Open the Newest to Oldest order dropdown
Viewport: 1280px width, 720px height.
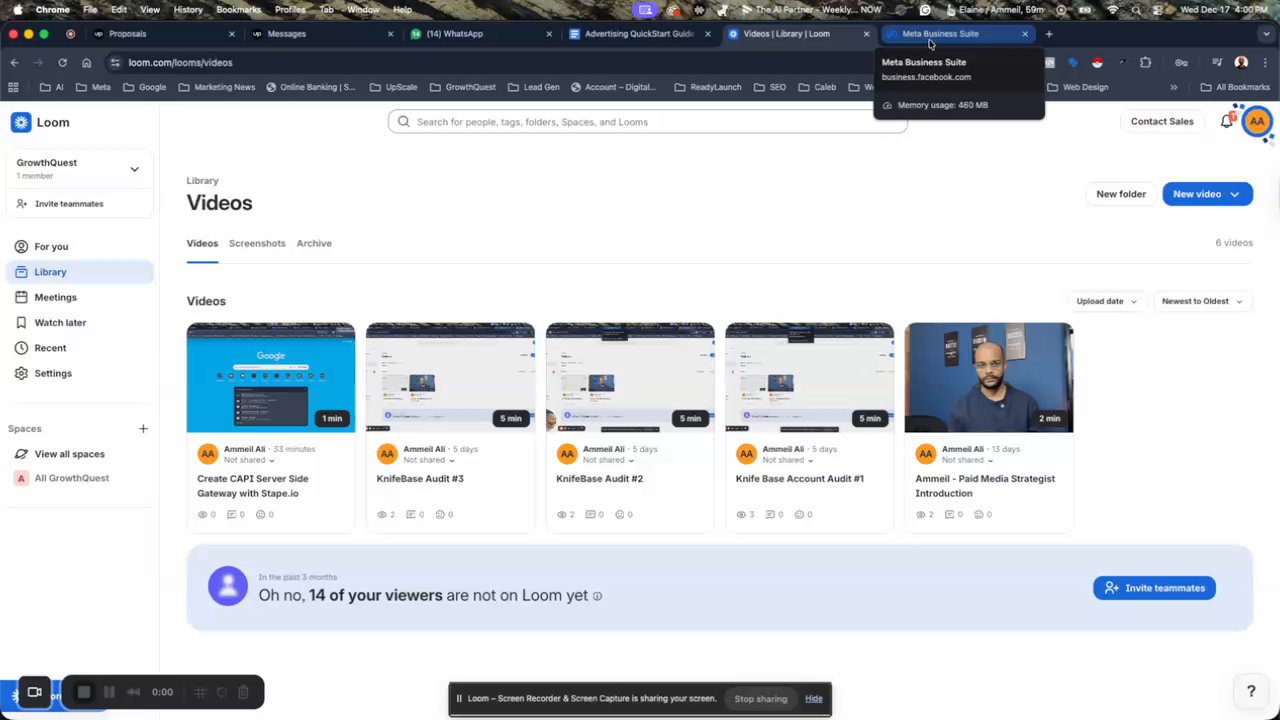point(1202,301)
